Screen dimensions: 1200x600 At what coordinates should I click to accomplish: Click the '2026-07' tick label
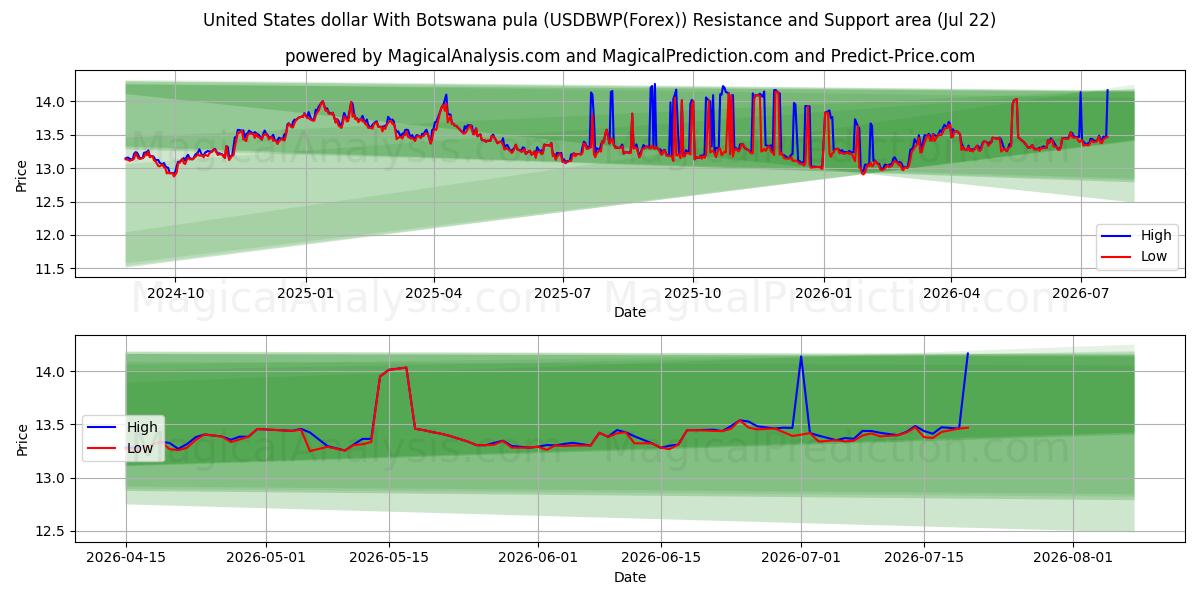[x=1080, y=293]
